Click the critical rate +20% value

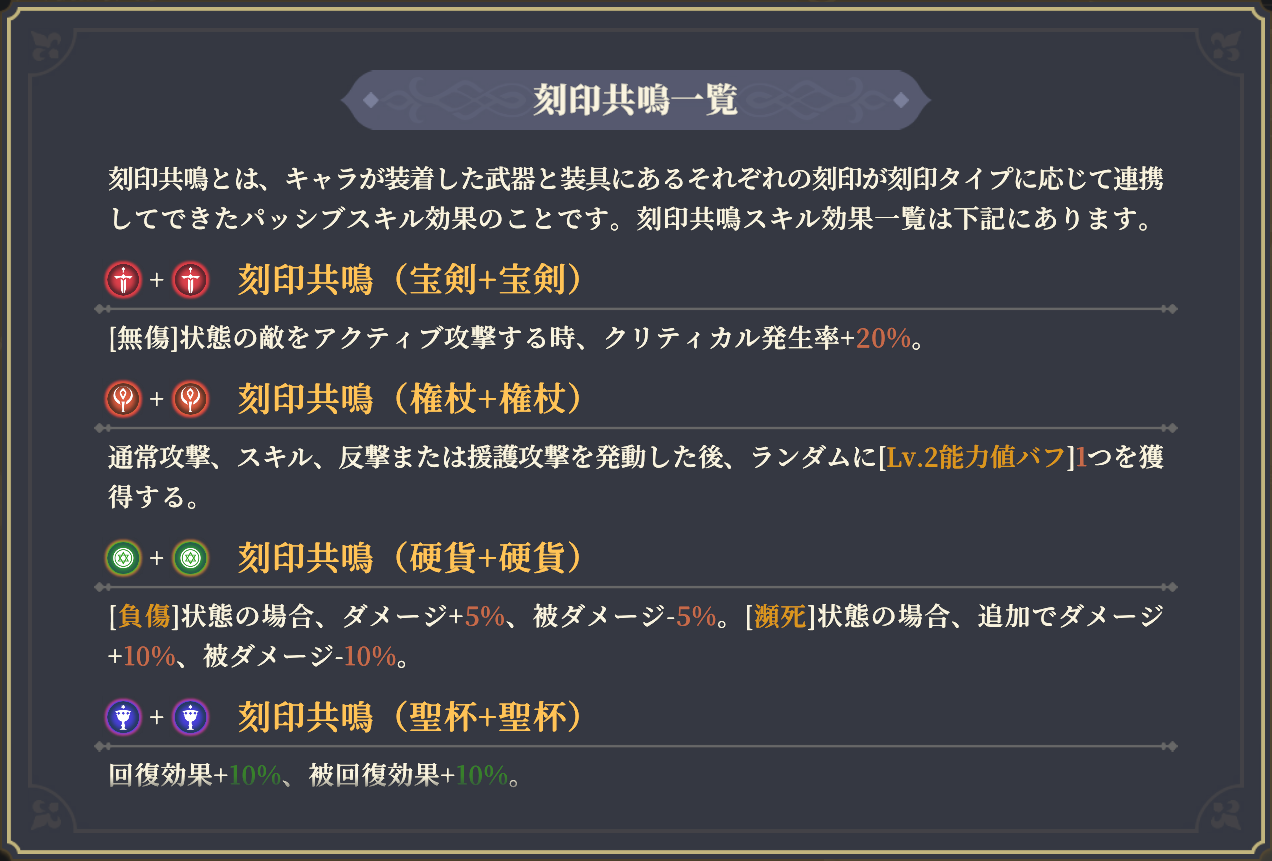(x=883, y=339)
